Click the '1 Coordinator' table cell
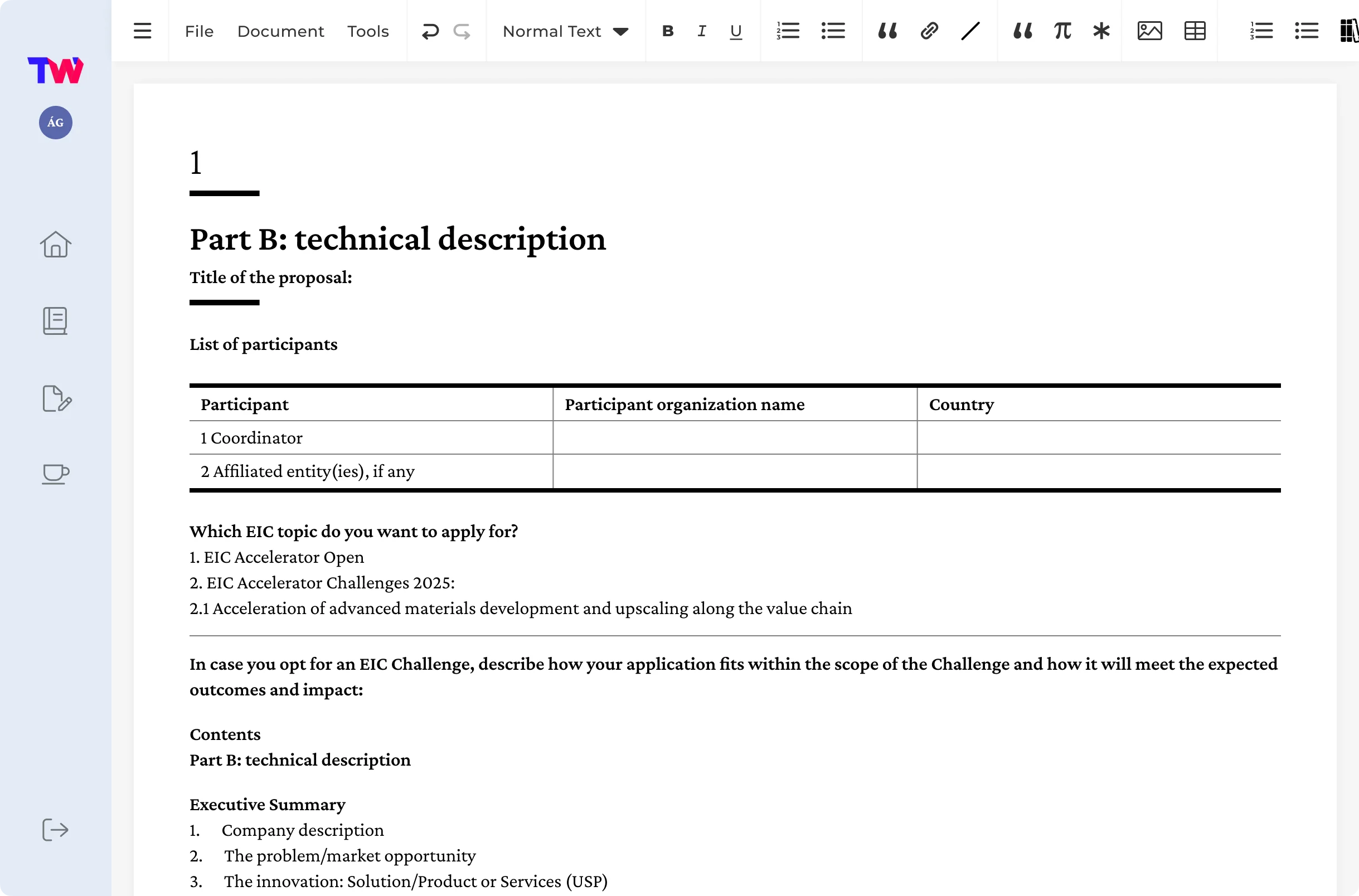Viewport: 1359px width, 896px height. tap(371, 438)
